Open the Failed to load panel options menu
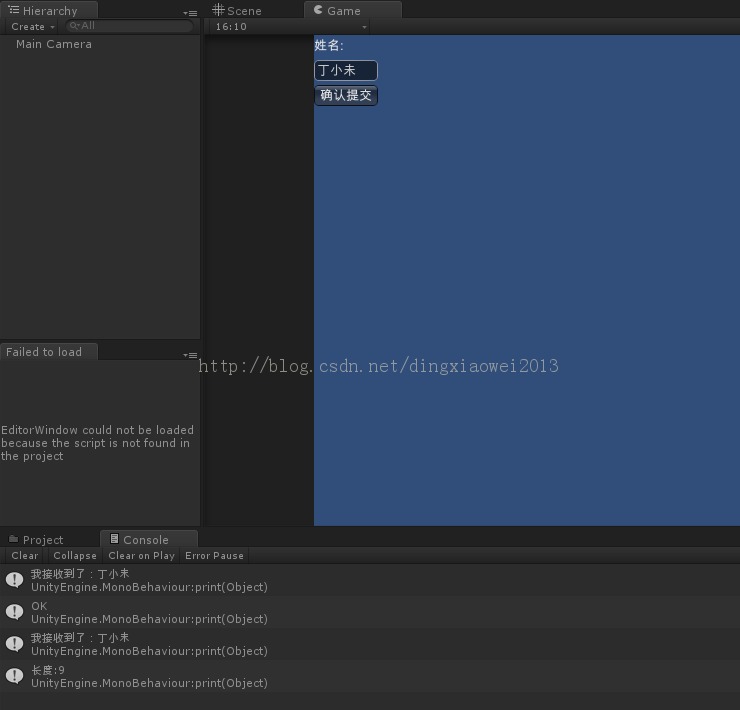Image resolution: width=740 pixels, height=710 pixels. pos(190,355)
